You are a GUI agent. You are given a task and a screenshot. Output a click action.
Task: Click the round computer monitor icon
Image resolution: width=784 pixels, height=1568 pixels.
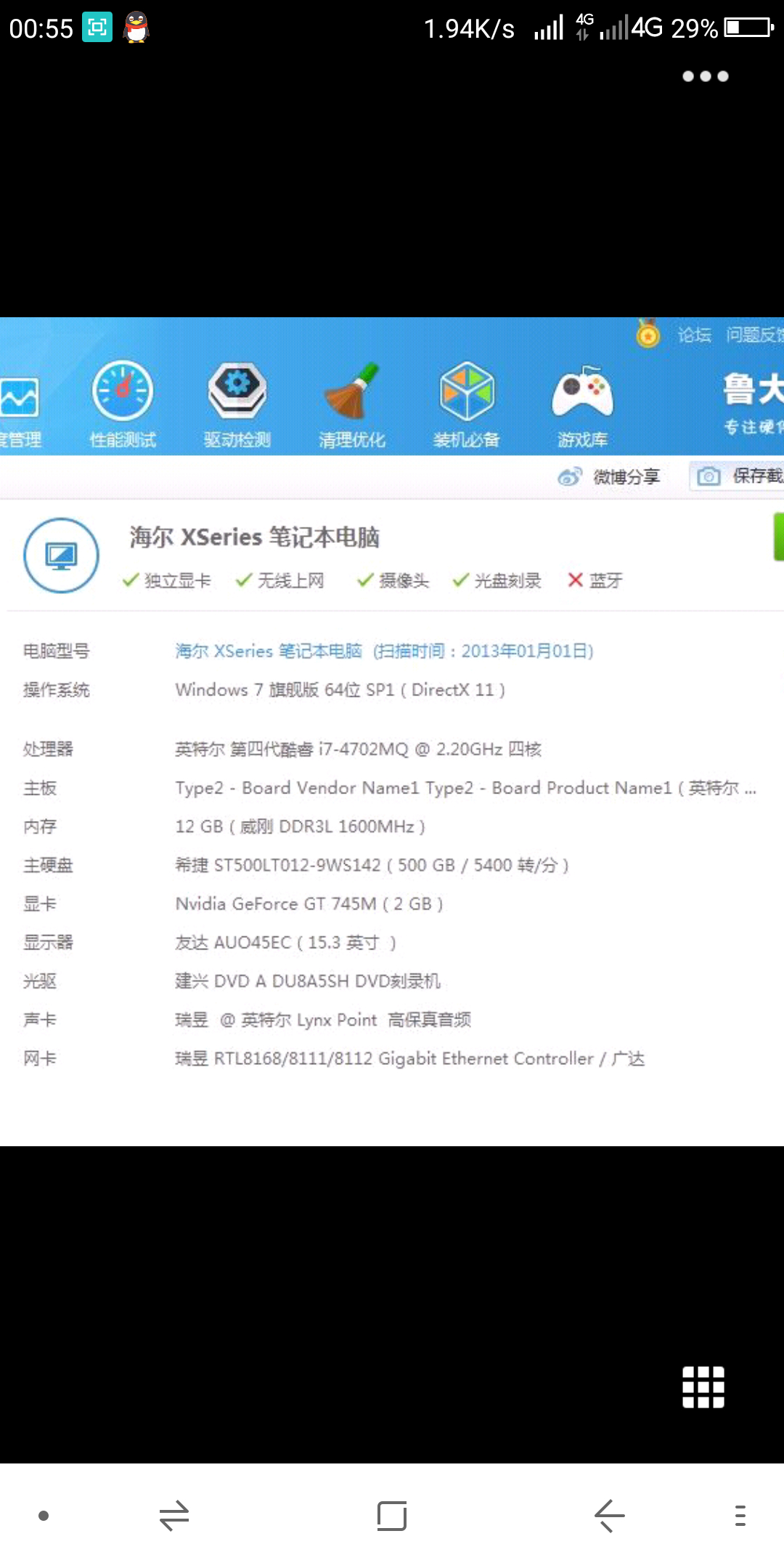pyautogui.click(x=62, y=555)
